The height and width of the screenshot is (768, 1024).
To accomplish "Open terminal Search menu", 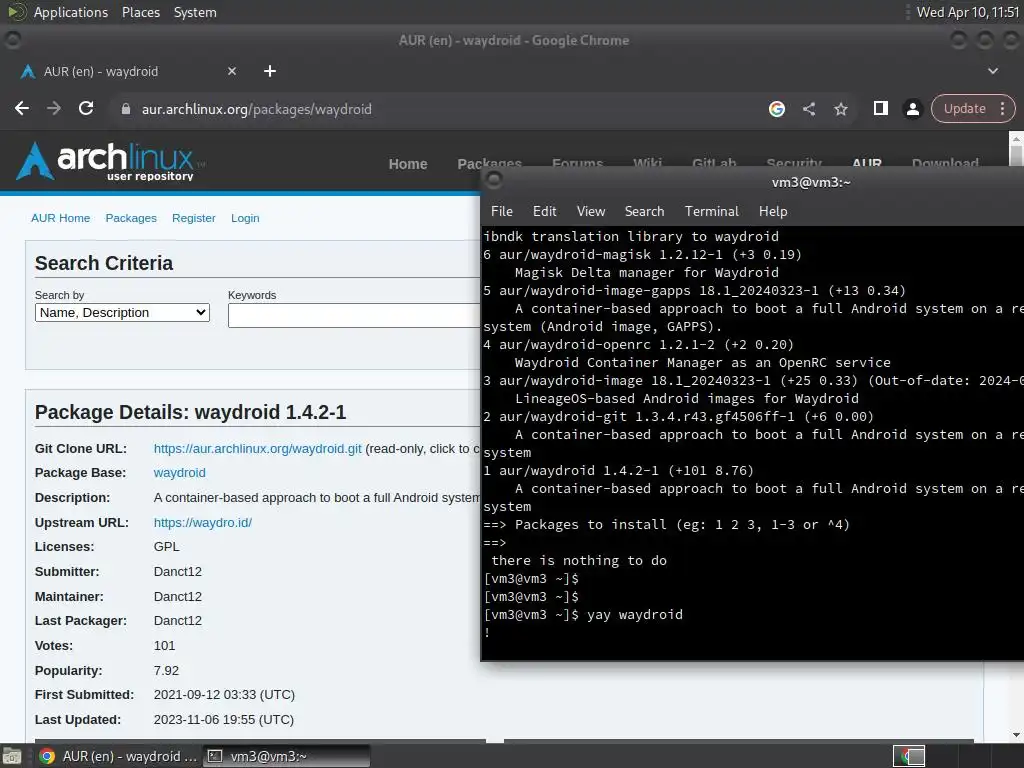I will coord(645,212).
